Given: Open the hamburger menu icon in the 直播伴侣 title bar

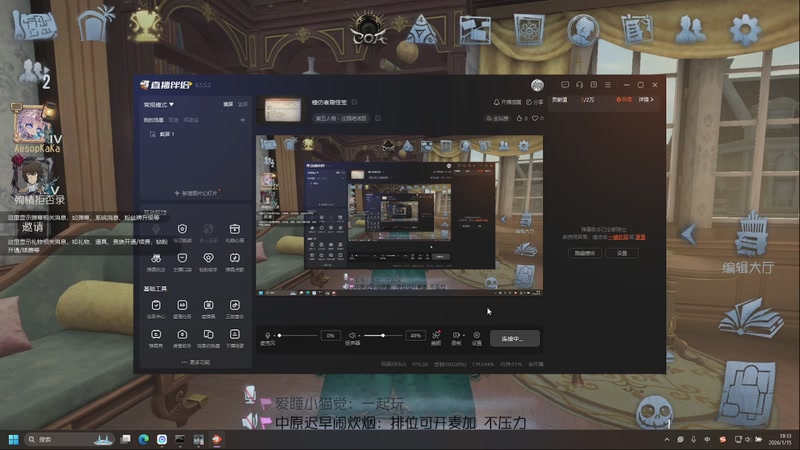Looking at the screenshot, I should pyautogui.click(x=608, y=85).
